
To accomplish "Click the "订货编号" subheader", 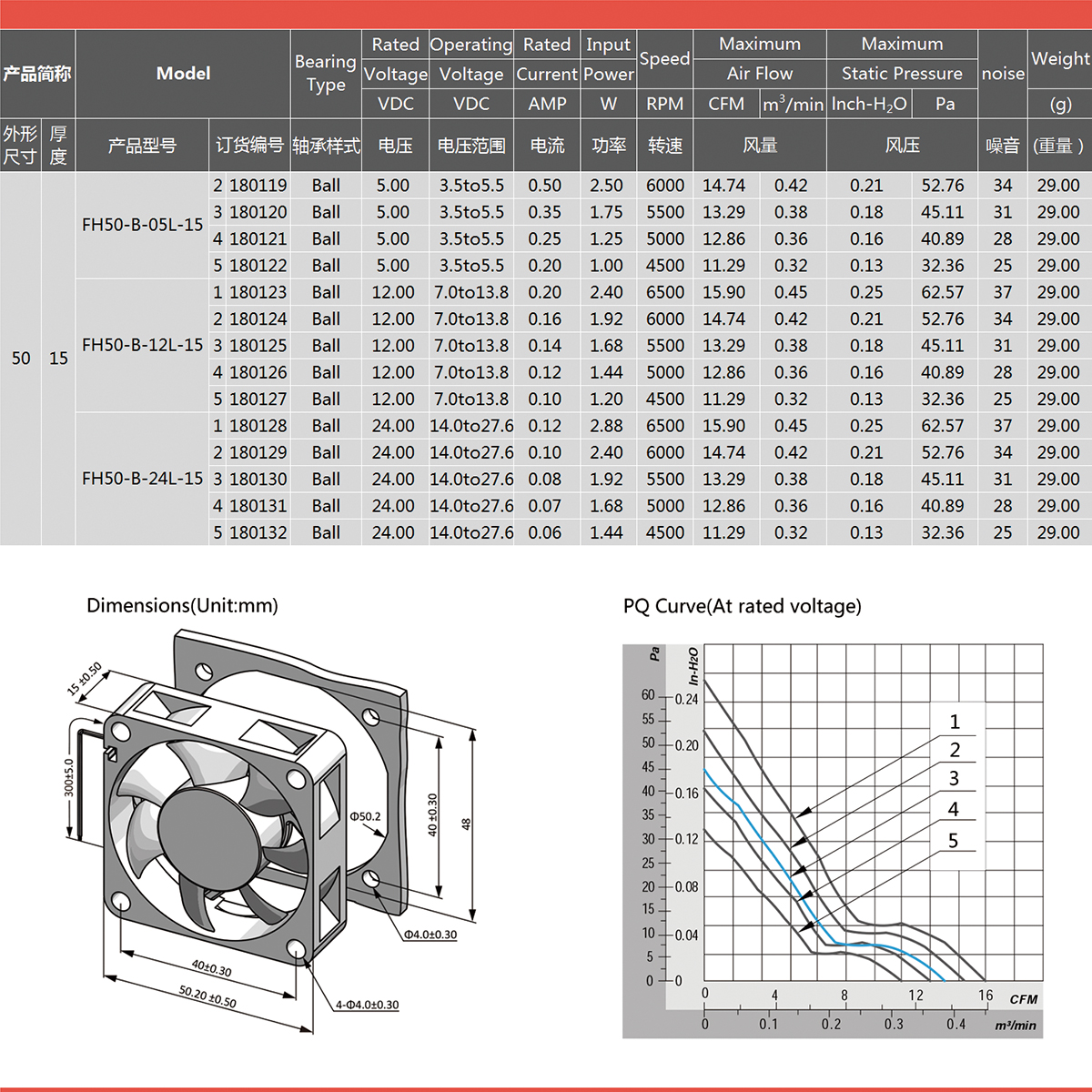I will coord(250,146).
